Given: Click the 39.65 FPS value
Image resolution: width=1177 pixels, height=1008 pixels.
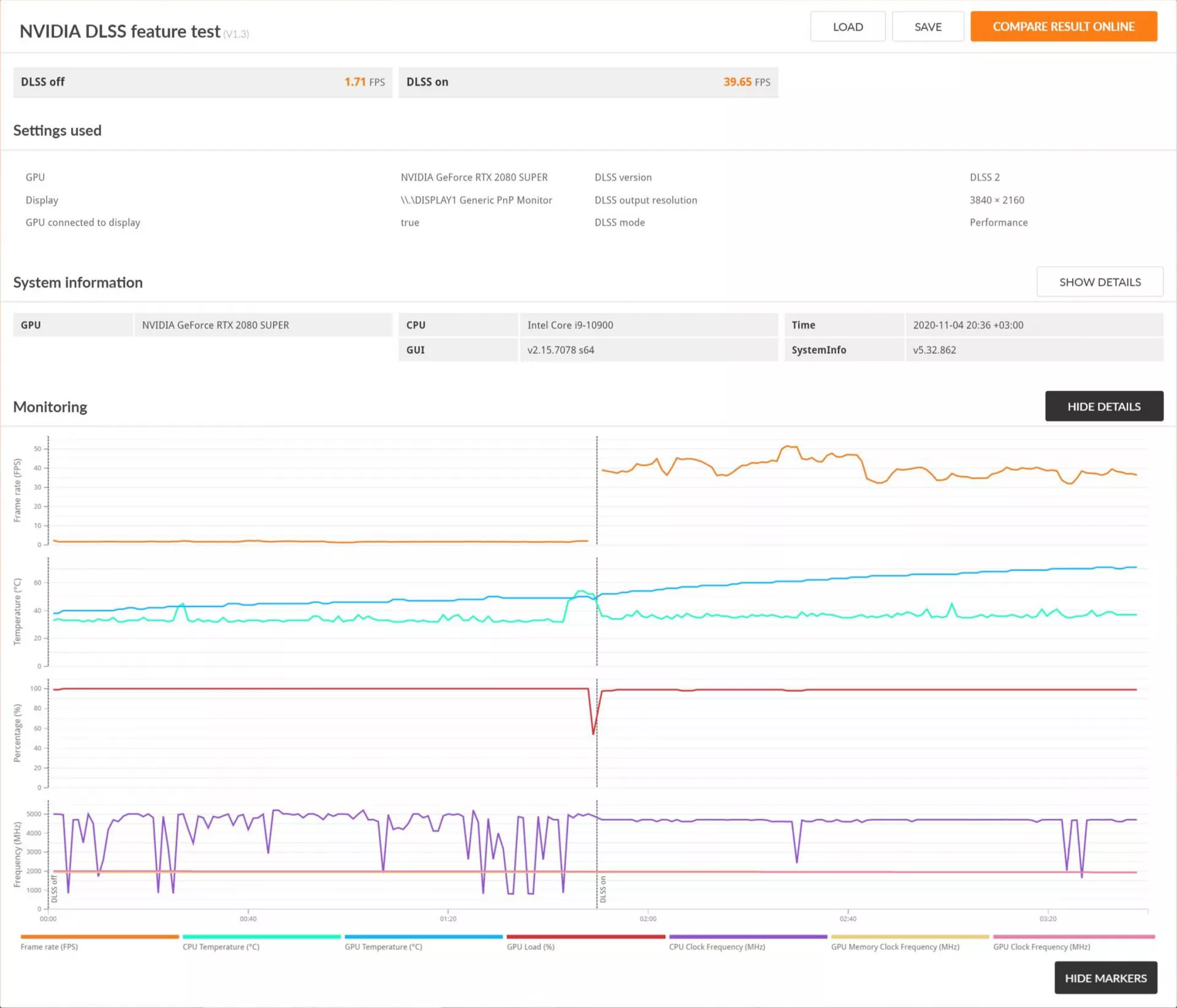Looking at the screenshot, I should (x=747, y=82).
